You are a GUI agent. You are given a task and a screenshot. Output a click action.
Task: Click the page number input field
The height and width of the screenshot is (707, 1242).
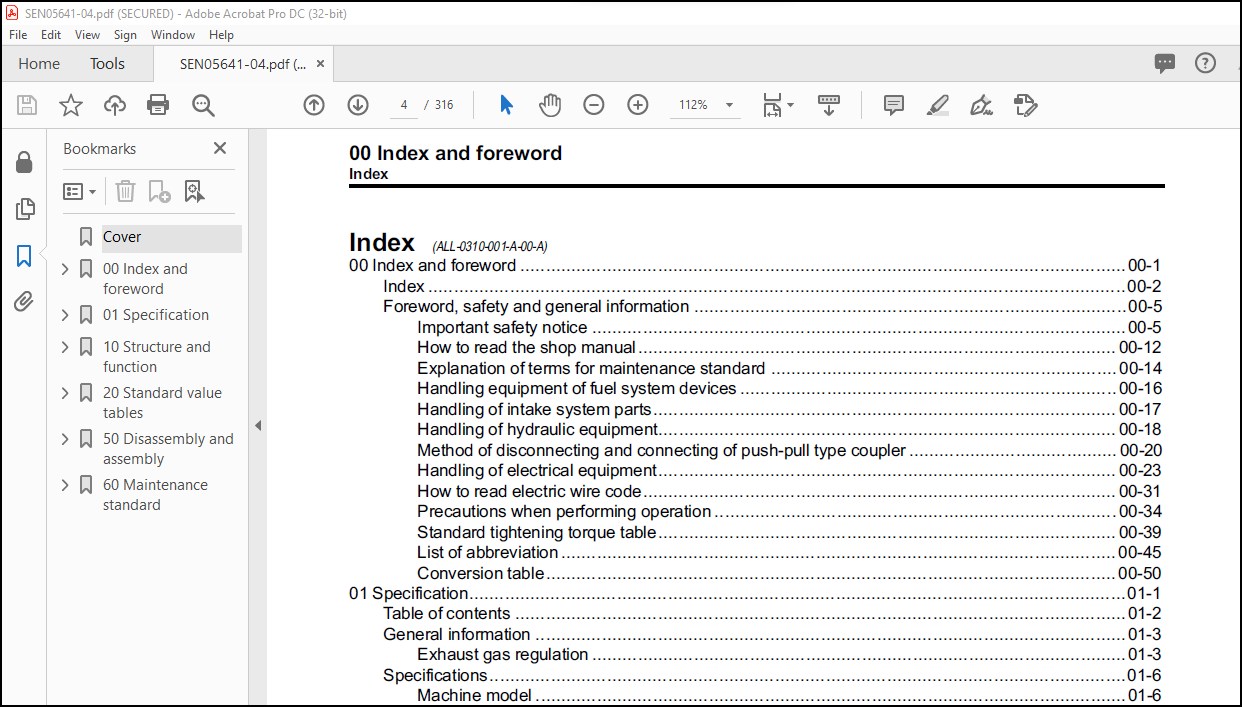(x=404, y=105)
